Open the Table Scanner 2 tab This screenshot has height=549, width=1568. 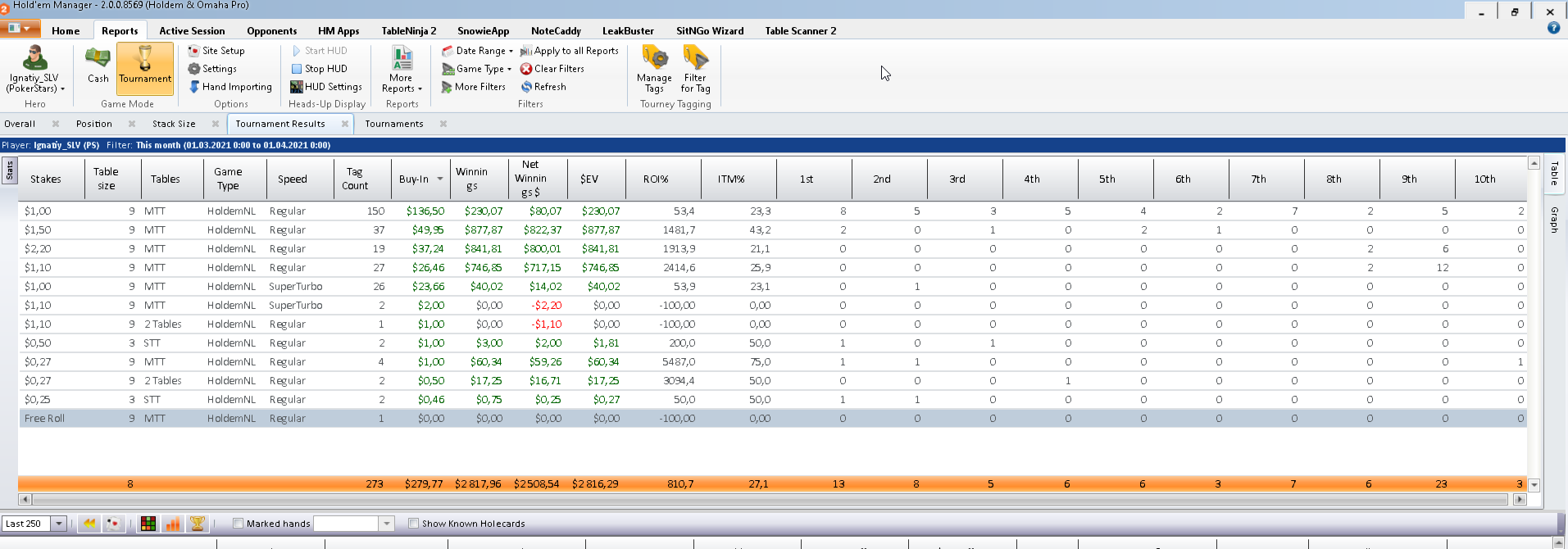801,31
